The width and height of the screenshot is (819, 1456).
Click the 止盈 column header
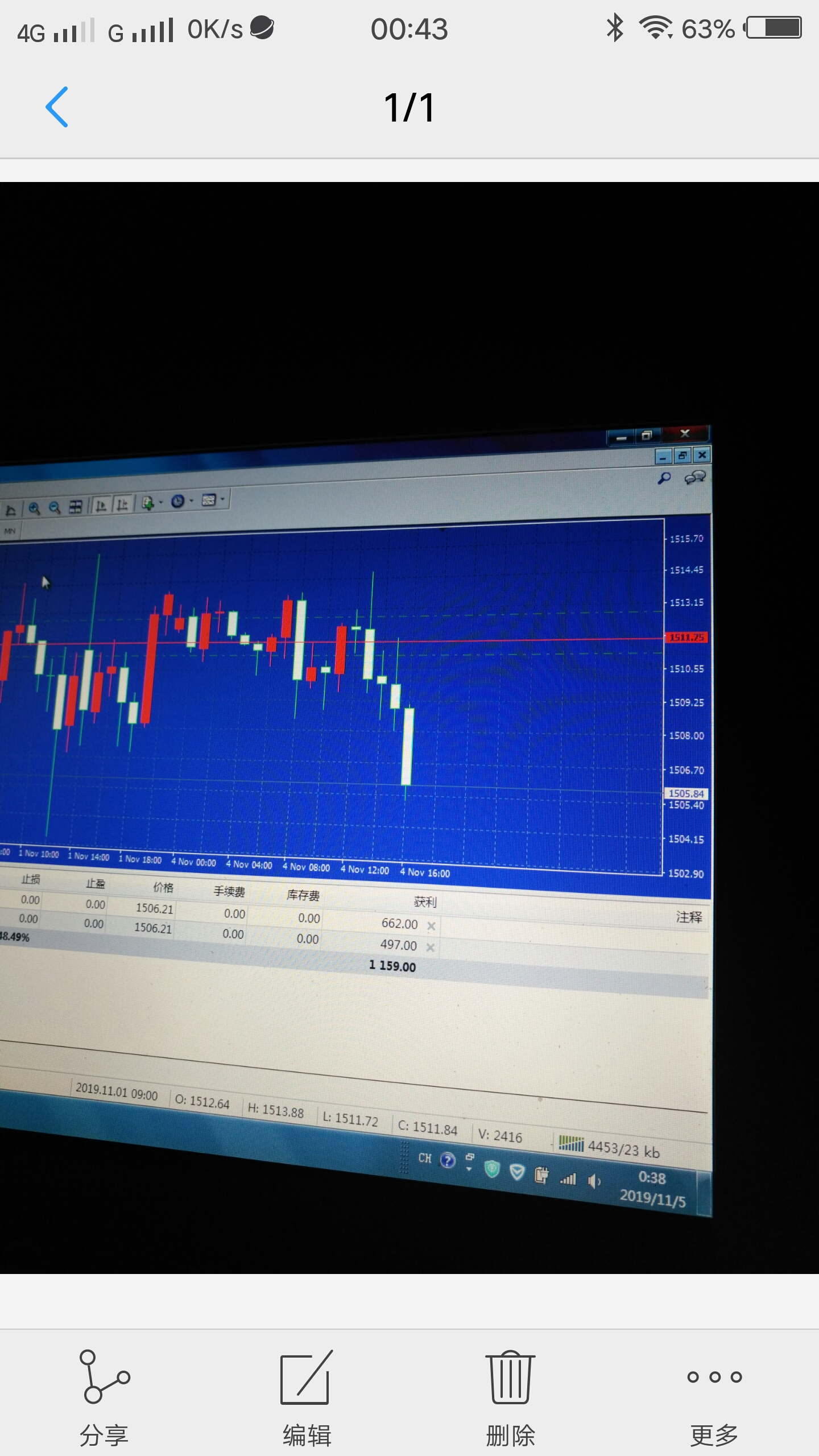[x=96, y=883]
